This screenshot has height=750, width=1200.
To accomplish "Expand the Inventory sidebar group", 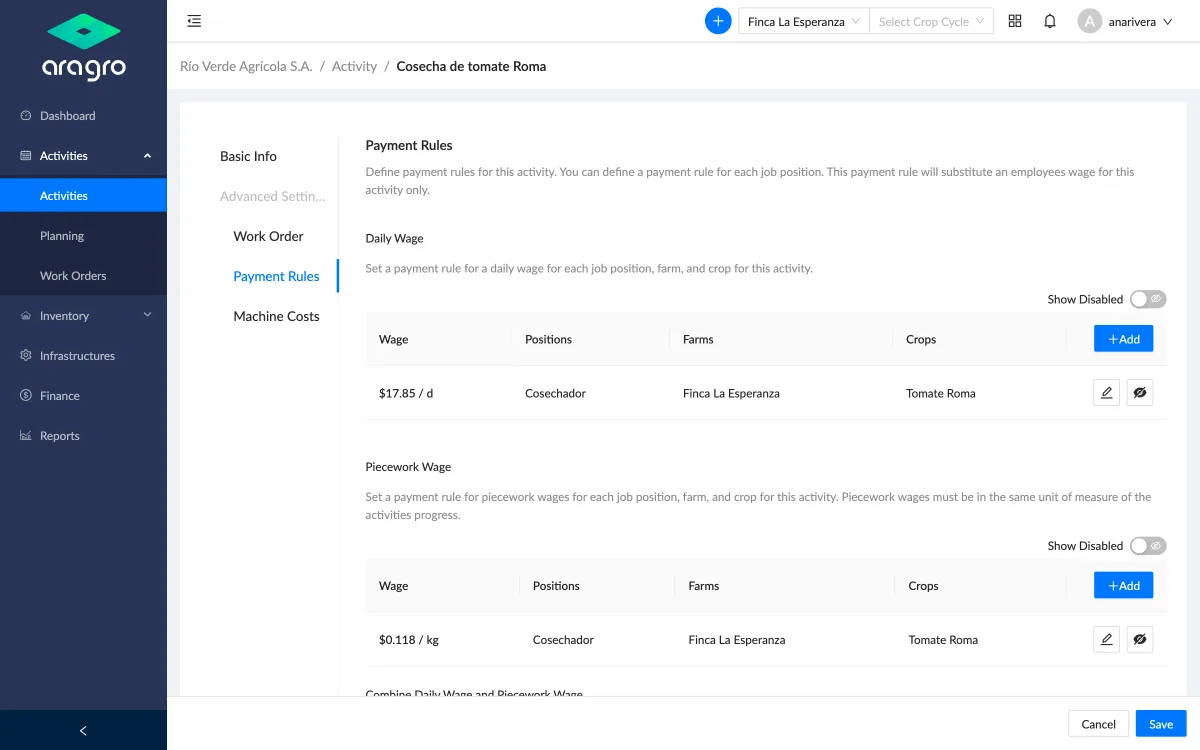I will click(x=148, y=315).
